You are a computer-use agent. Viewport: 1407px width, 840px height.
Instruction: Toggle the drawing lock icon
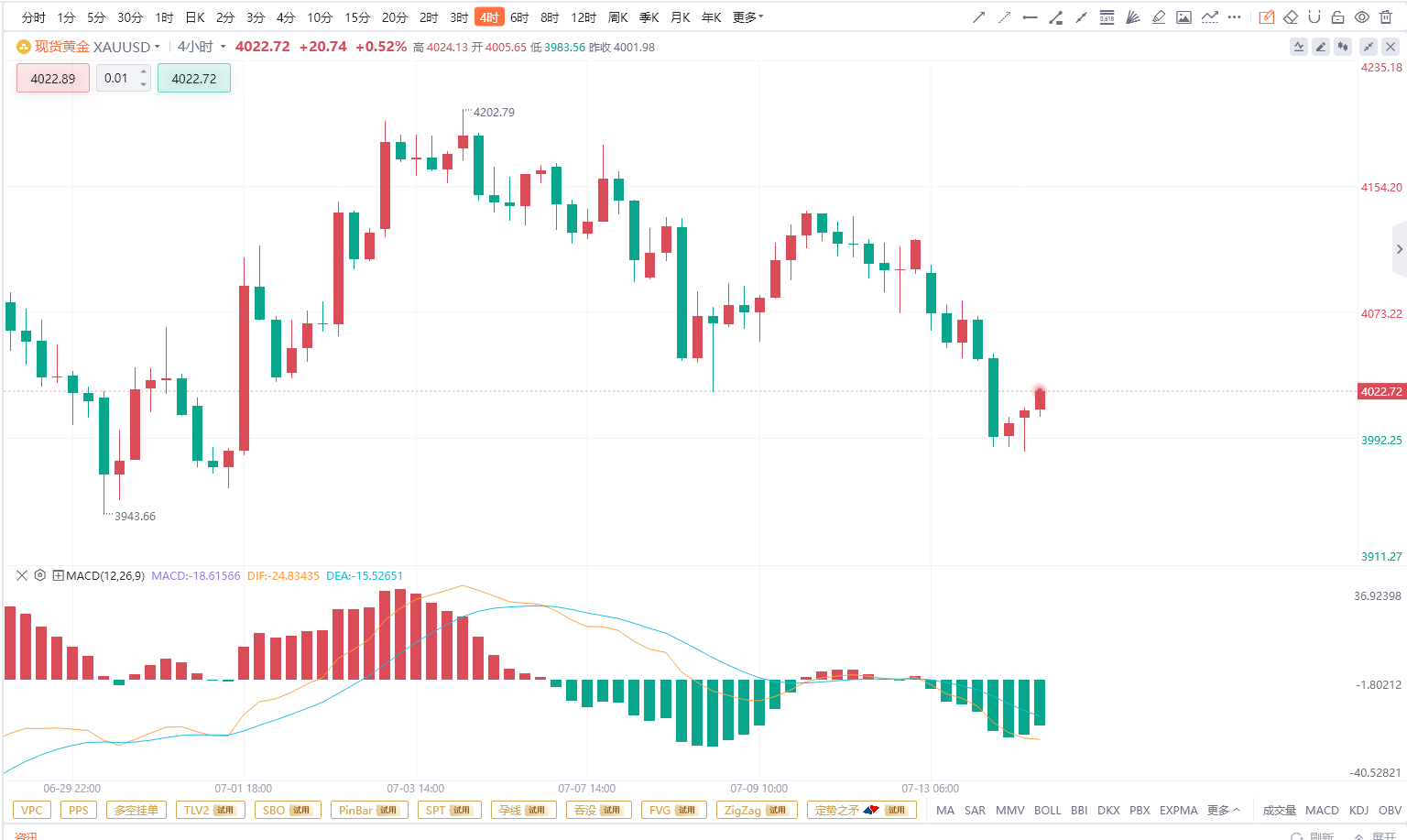tap(1337, 17)
